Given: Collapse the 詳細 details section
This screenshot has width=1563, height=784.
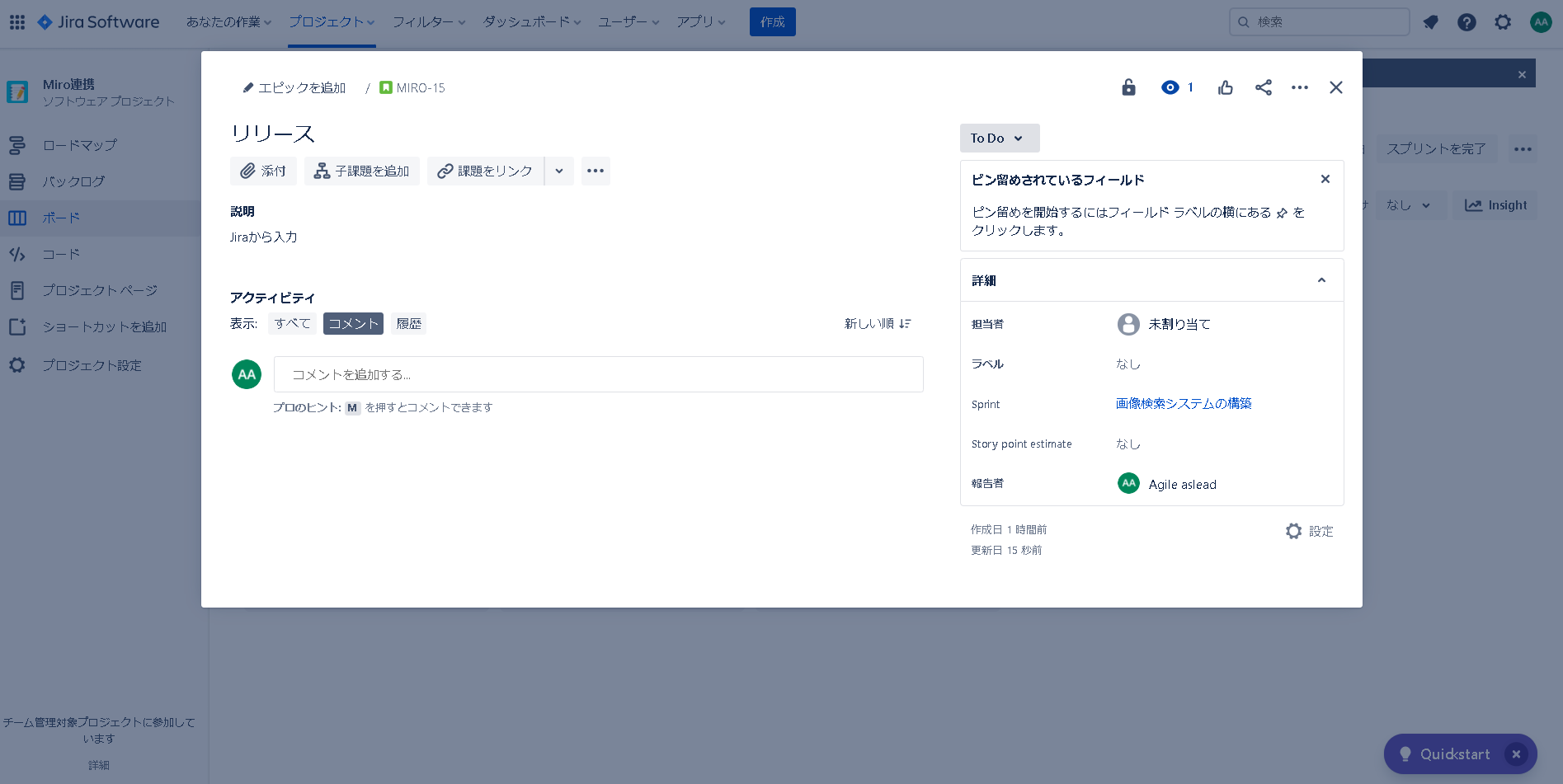Looking at the screenshot, I should coord(1321,280).
